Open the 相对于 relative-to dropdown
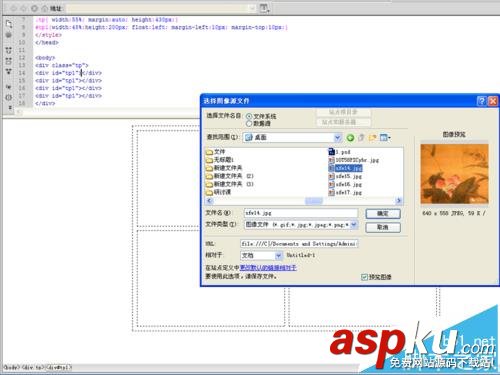The image size is (500, 375). [278, 256]
